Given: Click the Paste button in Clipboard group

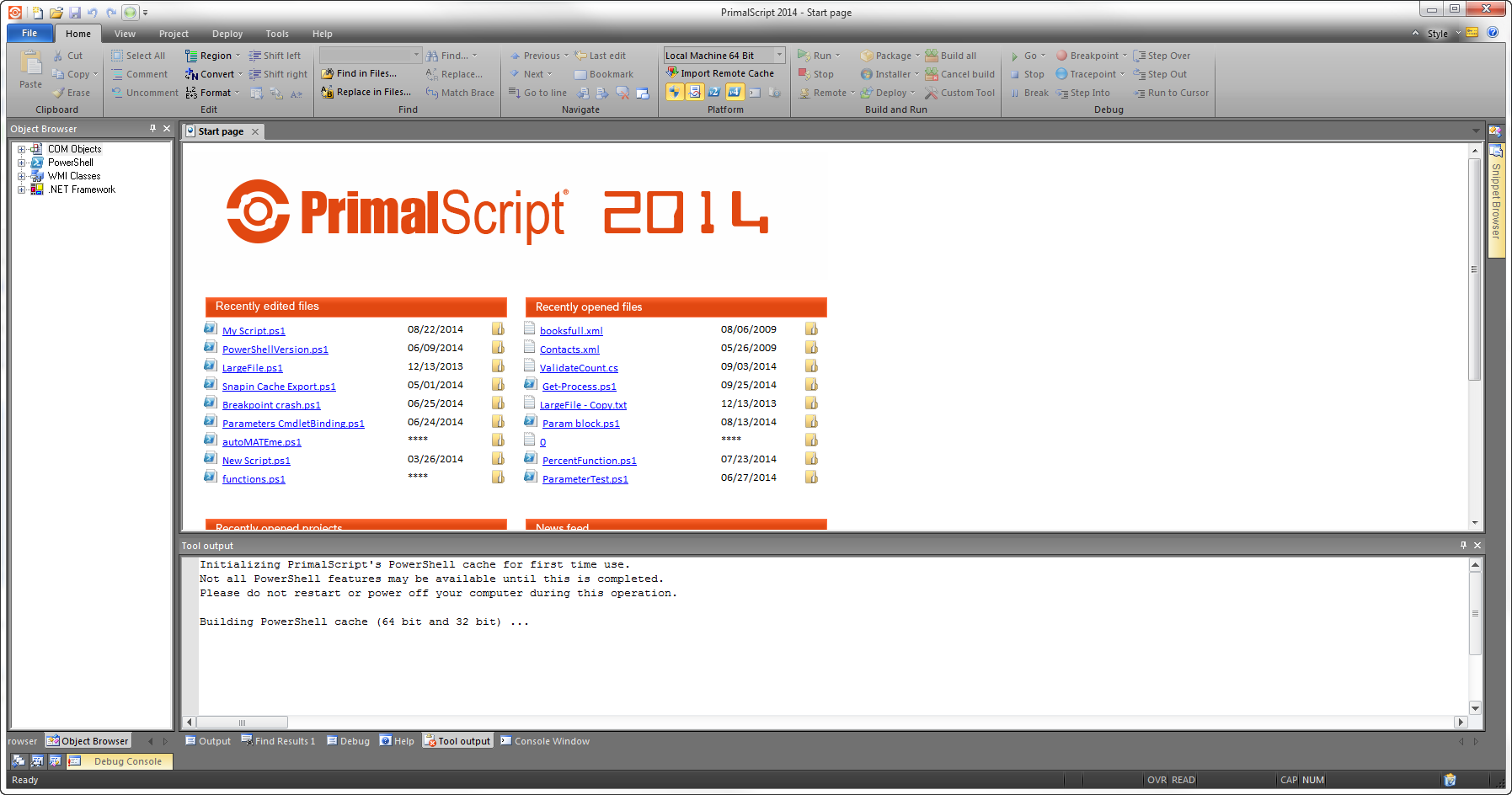Looking at the screenshot, I should [31, 70].
